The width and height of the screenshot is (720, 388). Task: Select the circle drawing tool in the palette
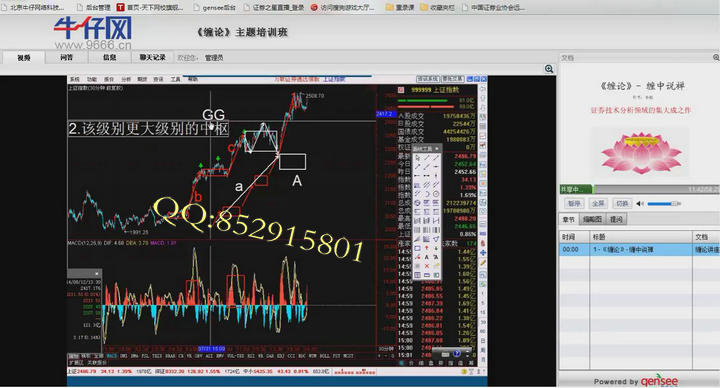[x=436, y=194]
